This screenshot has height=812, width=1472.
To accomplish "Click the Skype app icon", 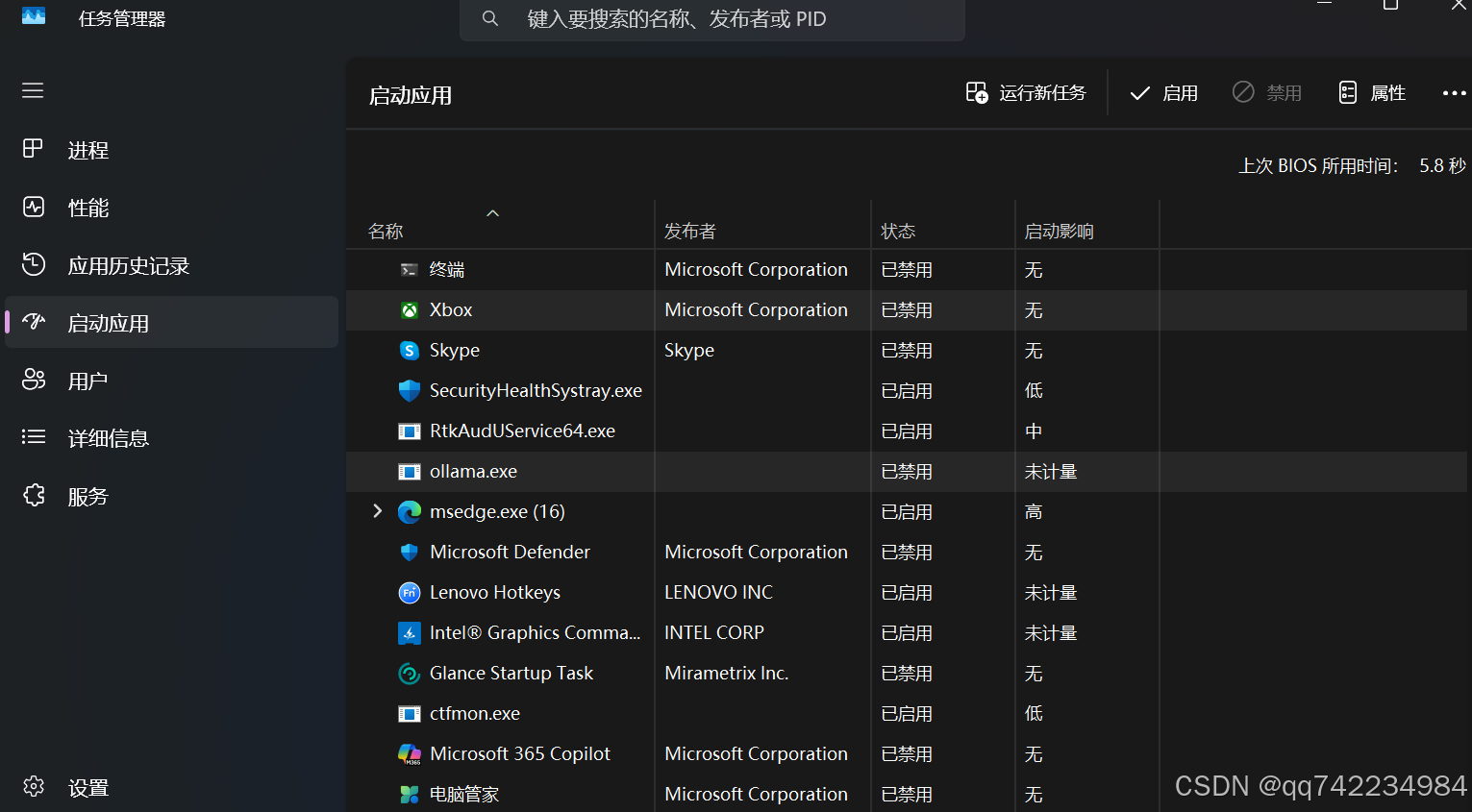I will click(x=410, y=351).
